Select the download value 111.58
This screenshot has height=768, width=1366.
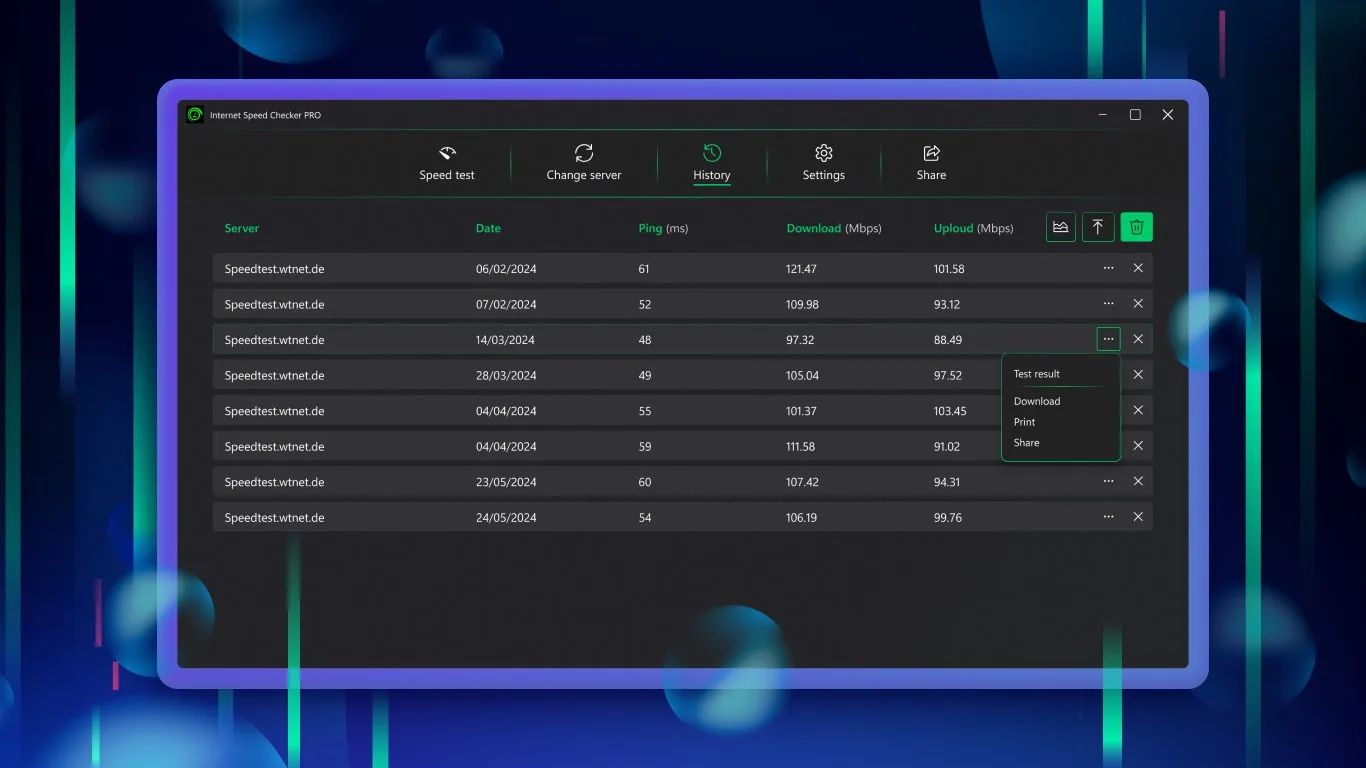point(800,447)
